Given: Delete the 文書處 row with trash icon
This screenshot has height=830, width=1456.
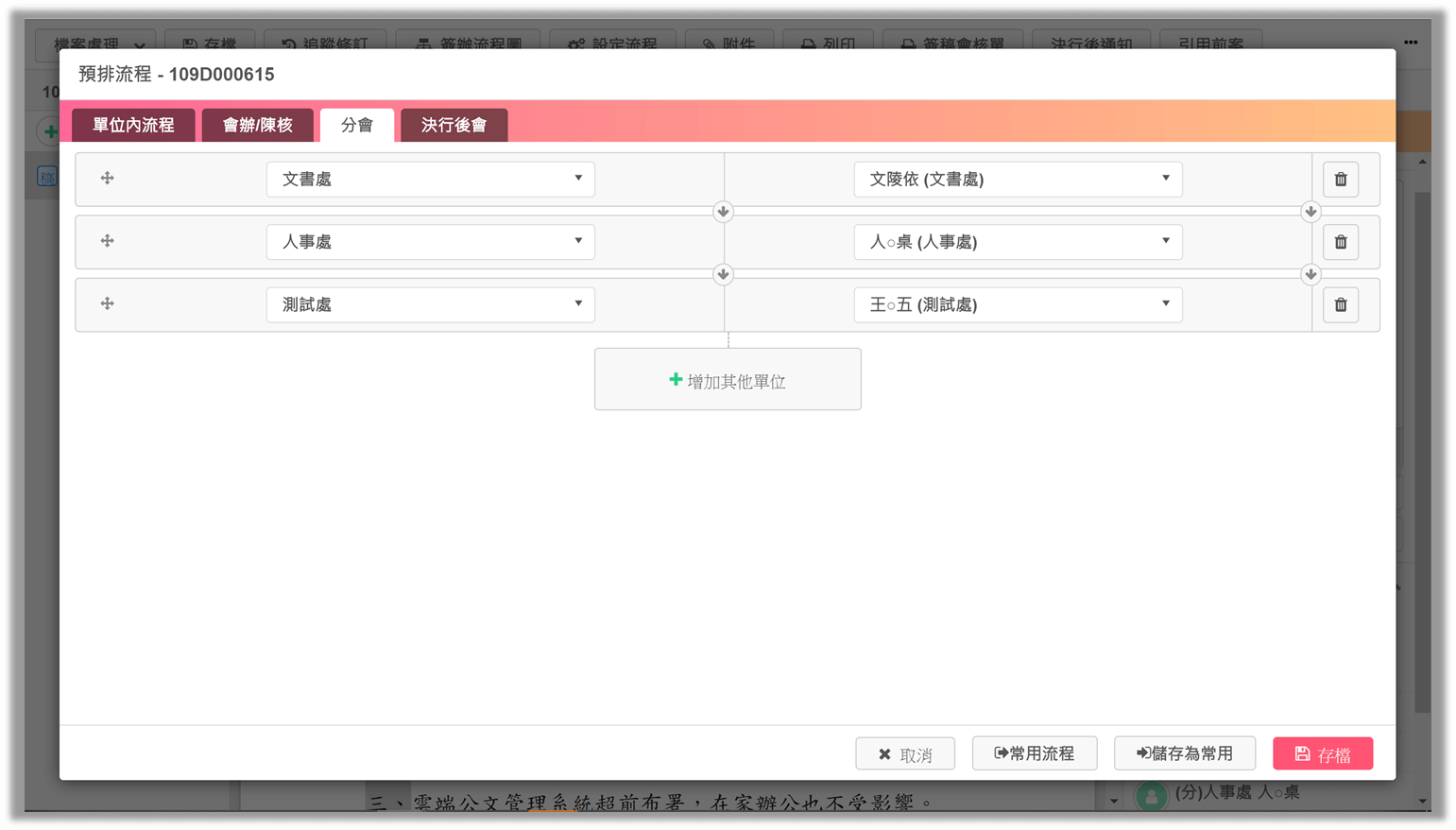Looking at the screenshot, I should point(1340,180).
